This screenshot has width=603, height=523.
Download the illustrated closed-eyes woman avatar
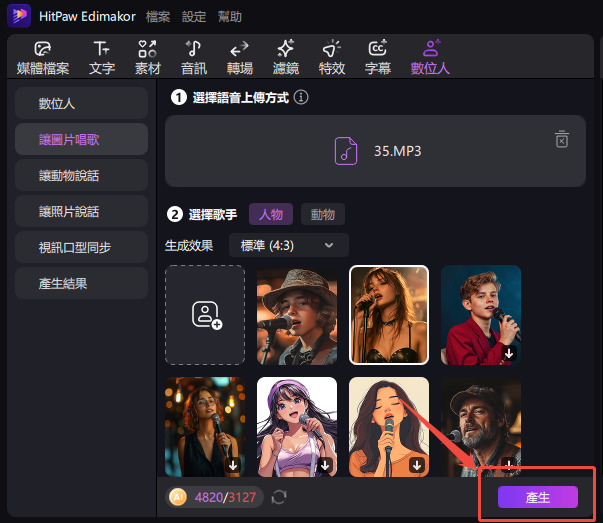point(417,465)
